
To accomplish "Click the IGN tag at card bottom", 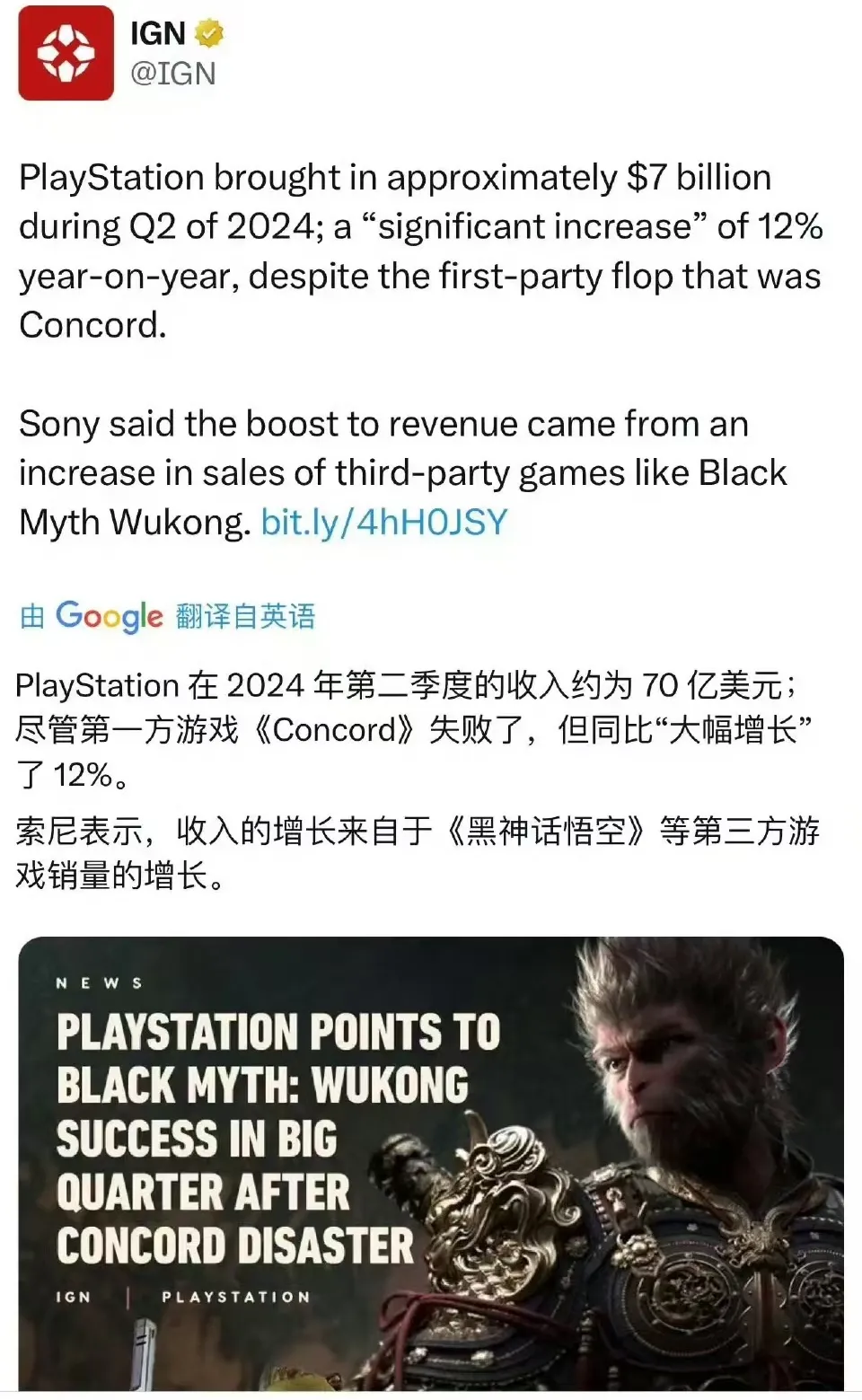I will coord(74,1297).
